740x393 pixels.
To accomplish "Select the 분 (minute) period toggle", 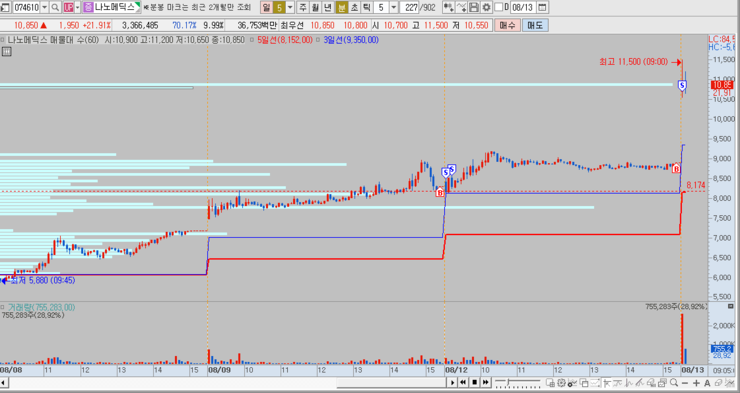I will coord(341,7).
